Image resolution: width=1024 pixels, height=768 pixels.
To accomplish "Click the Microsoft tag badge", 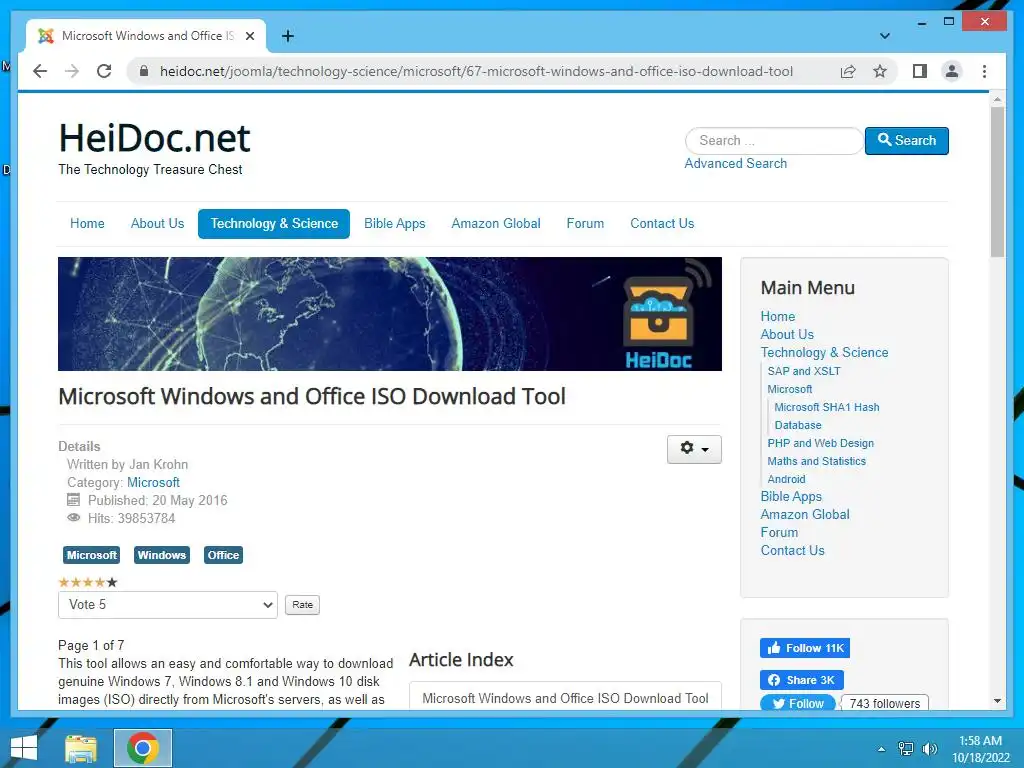I will pos(91,555).
